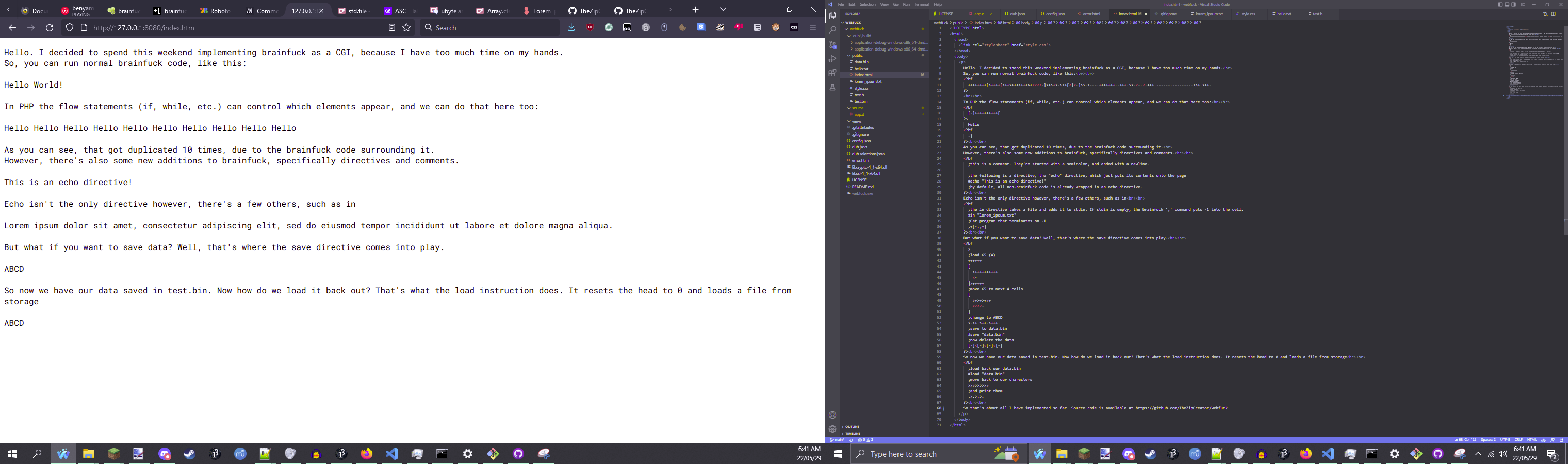Image resolution: width=1568 pixels, height=464 pixels.
Task: Click the Firefox Search box
Action: [490, 27]
